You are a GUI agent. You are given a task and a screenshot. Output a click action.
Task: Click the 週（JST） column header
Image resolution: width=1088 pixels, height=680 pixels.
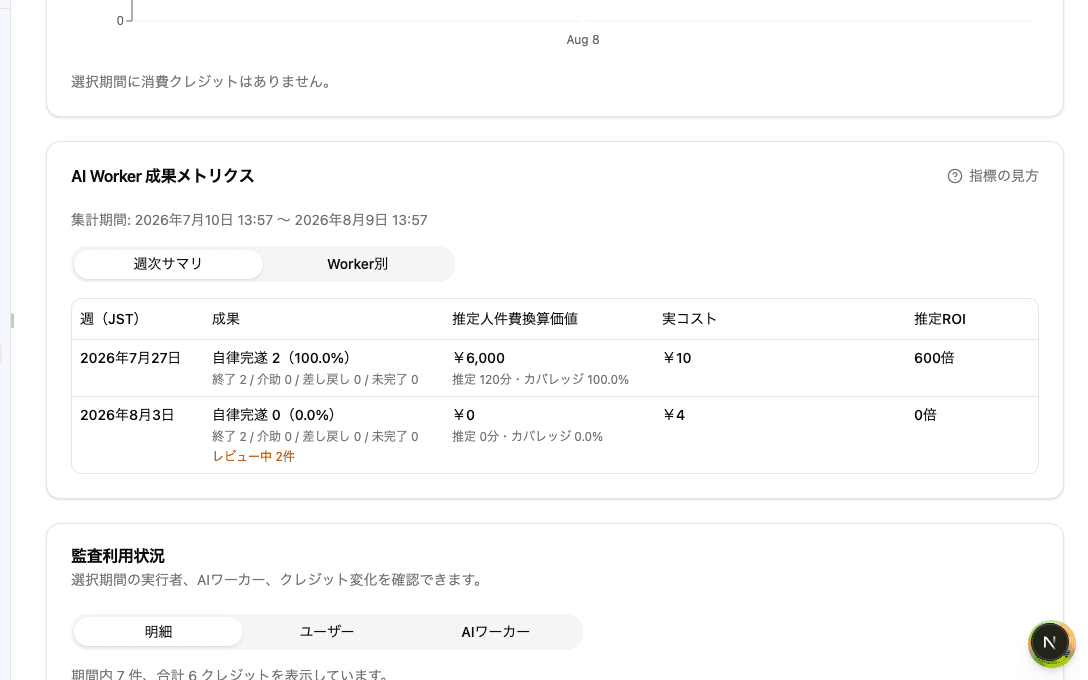click(114, 319)
